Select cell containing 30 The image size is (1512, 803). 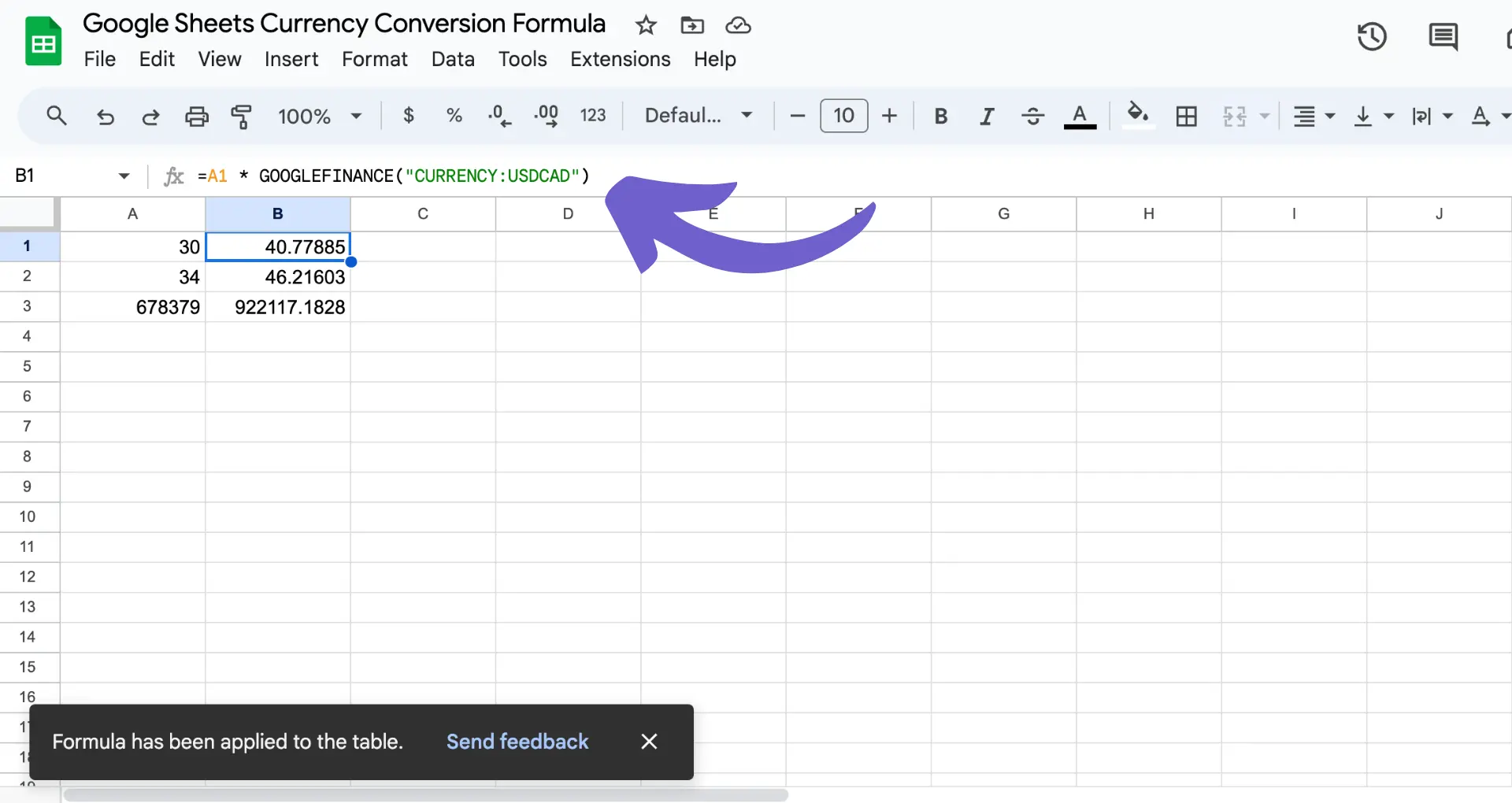132,246
